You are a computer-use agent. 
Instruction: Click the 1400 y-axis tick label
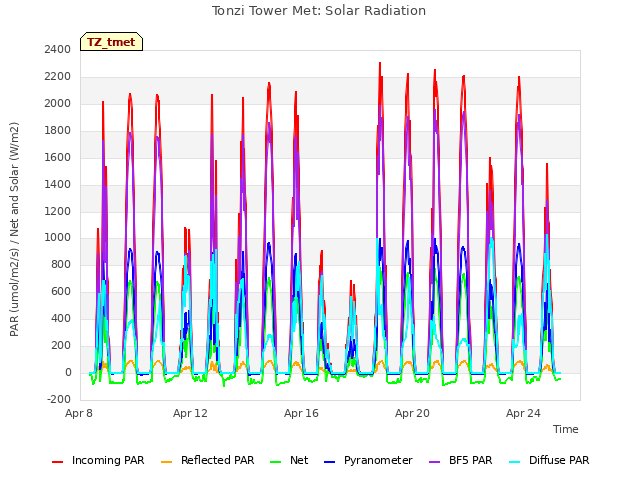58,184
